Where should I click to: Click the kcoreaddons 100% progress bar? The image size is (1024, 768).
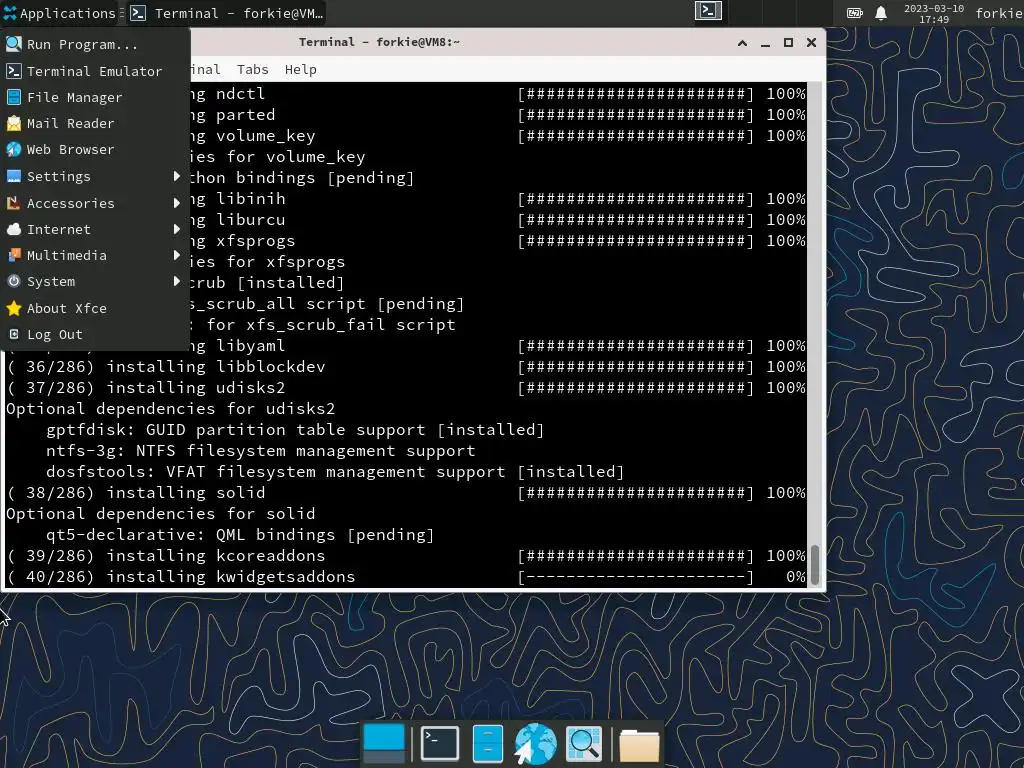tap(635, 556)
